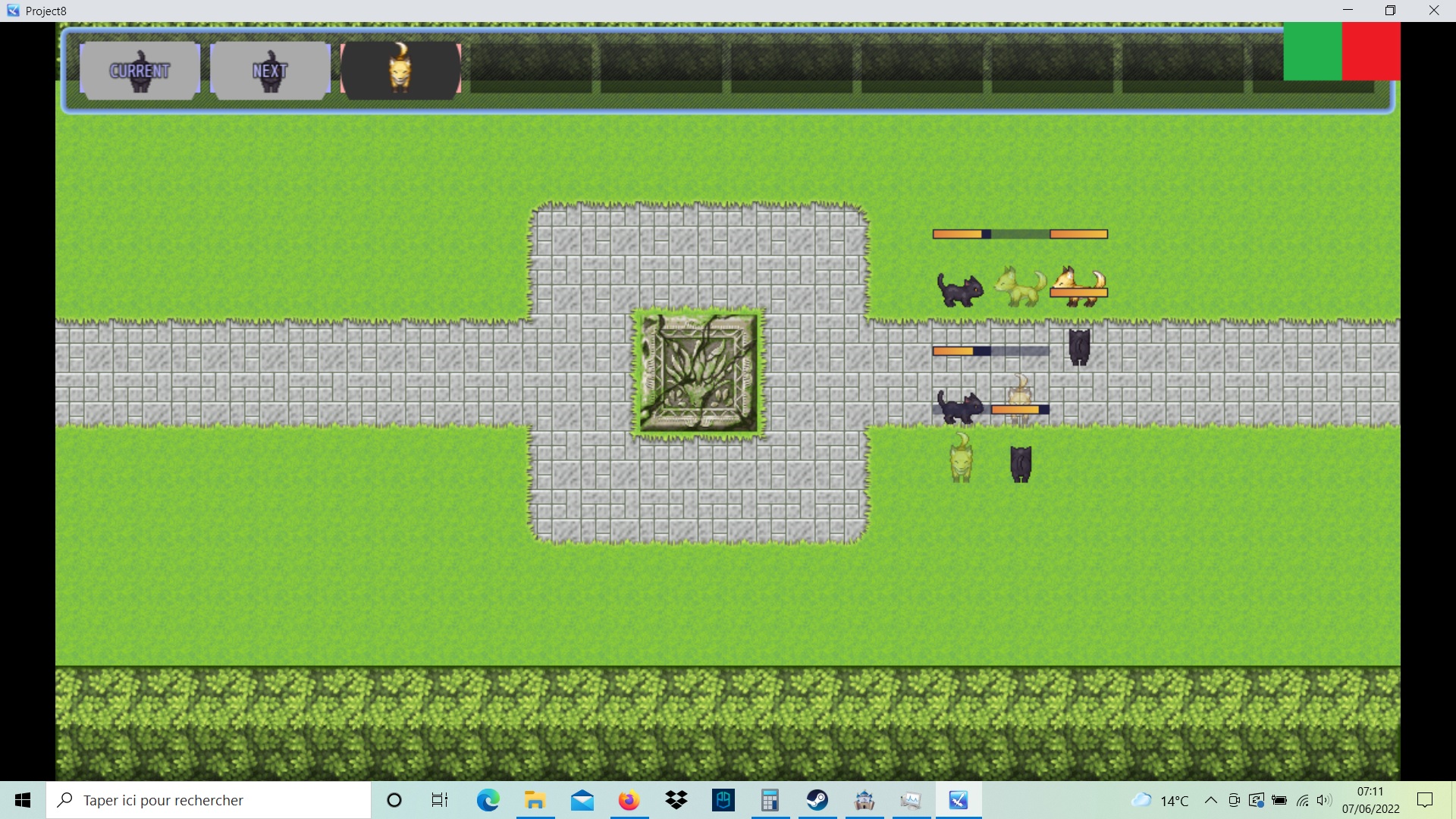Switch to the Project8 window in the taskbar
The height and width of the screenshot is (819, 1456).
[x=959, y=800]
